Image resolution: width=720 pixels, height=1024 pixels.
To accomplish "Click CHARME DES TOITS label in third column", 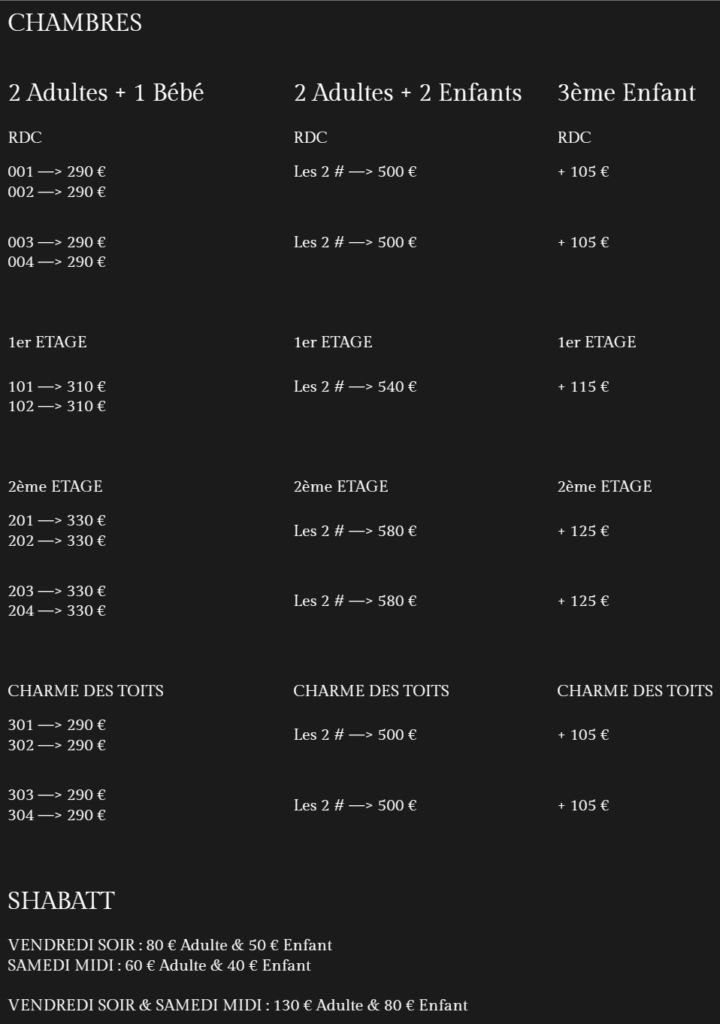I will coord(634,691).
